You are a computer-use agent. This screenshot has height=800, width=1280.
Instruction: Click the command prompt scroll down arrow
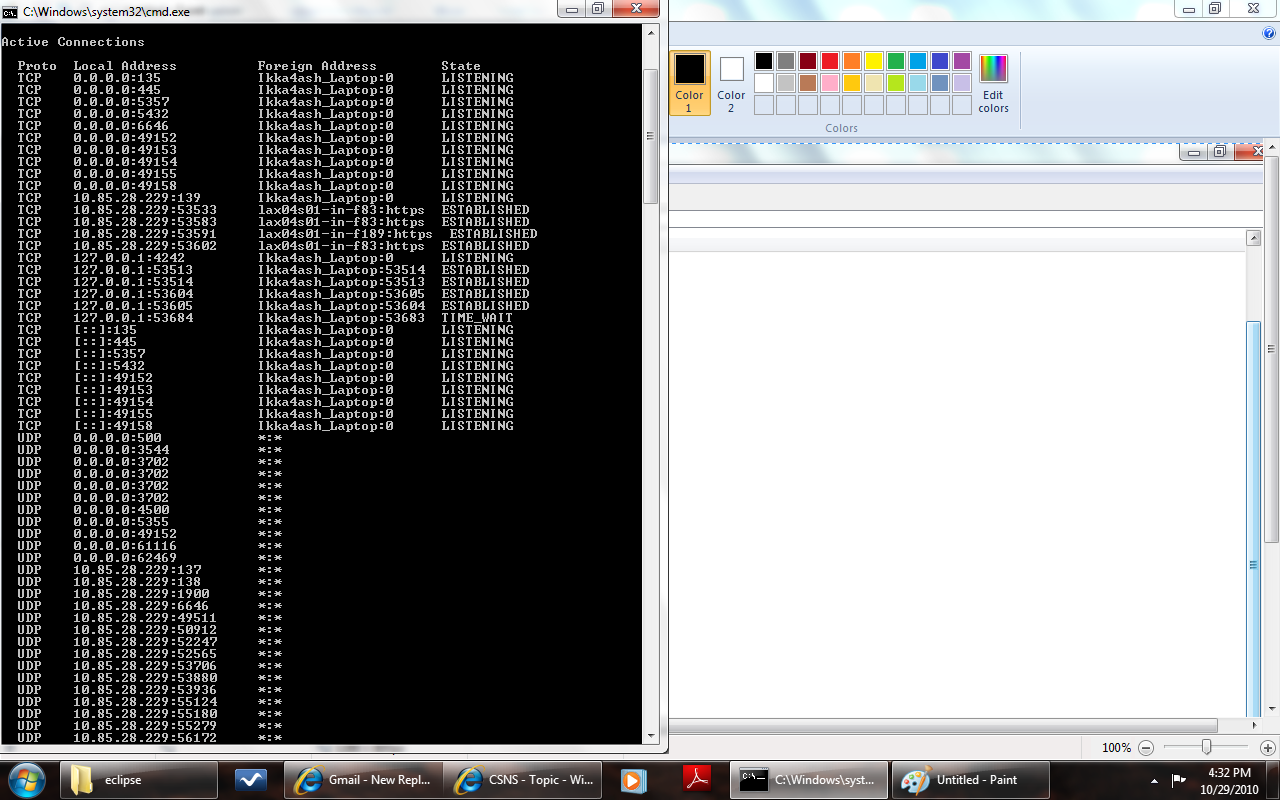(x=650, y=735)
